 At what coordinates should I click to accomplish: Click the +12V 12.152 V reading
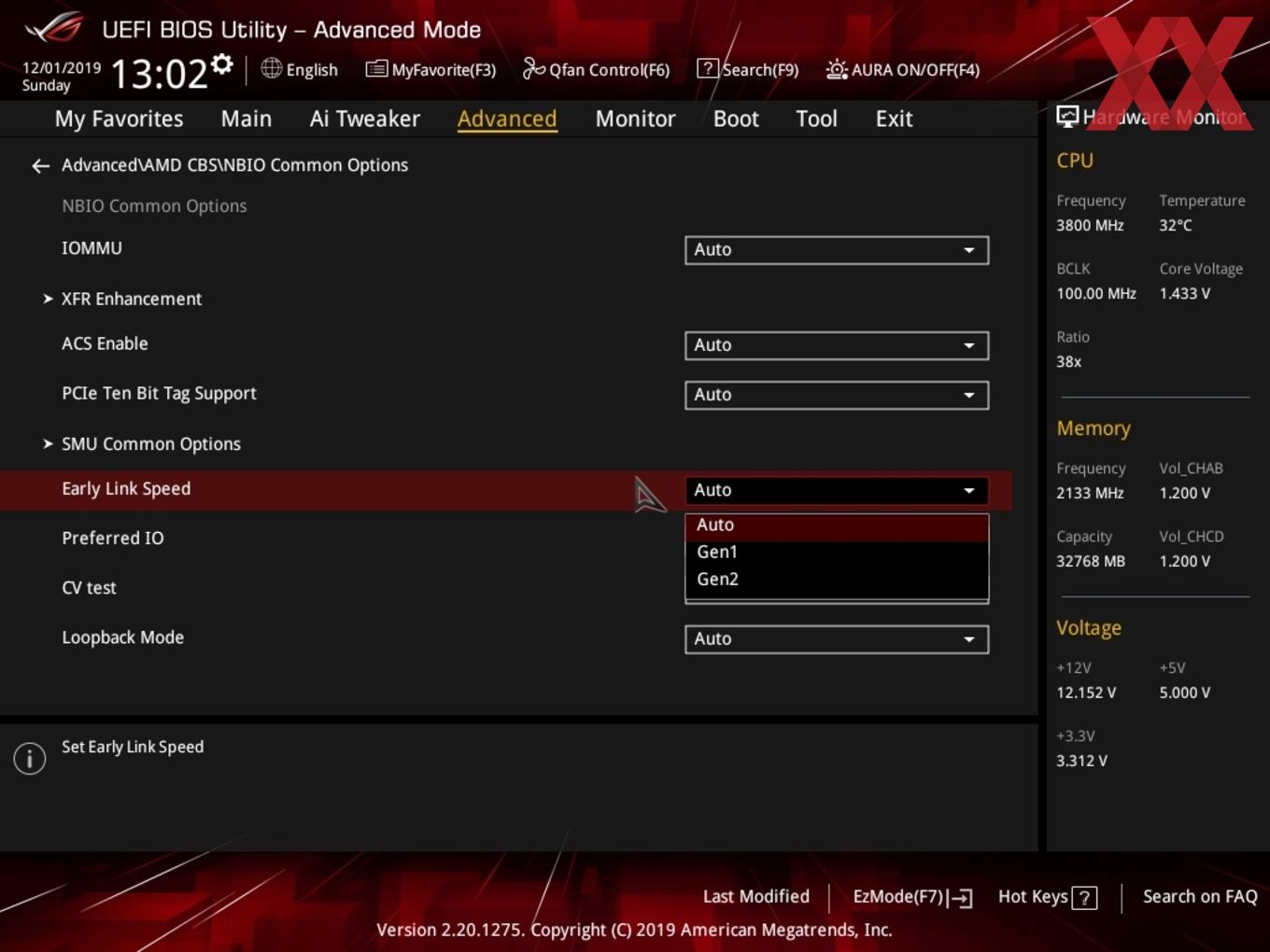pos(1086,693)
